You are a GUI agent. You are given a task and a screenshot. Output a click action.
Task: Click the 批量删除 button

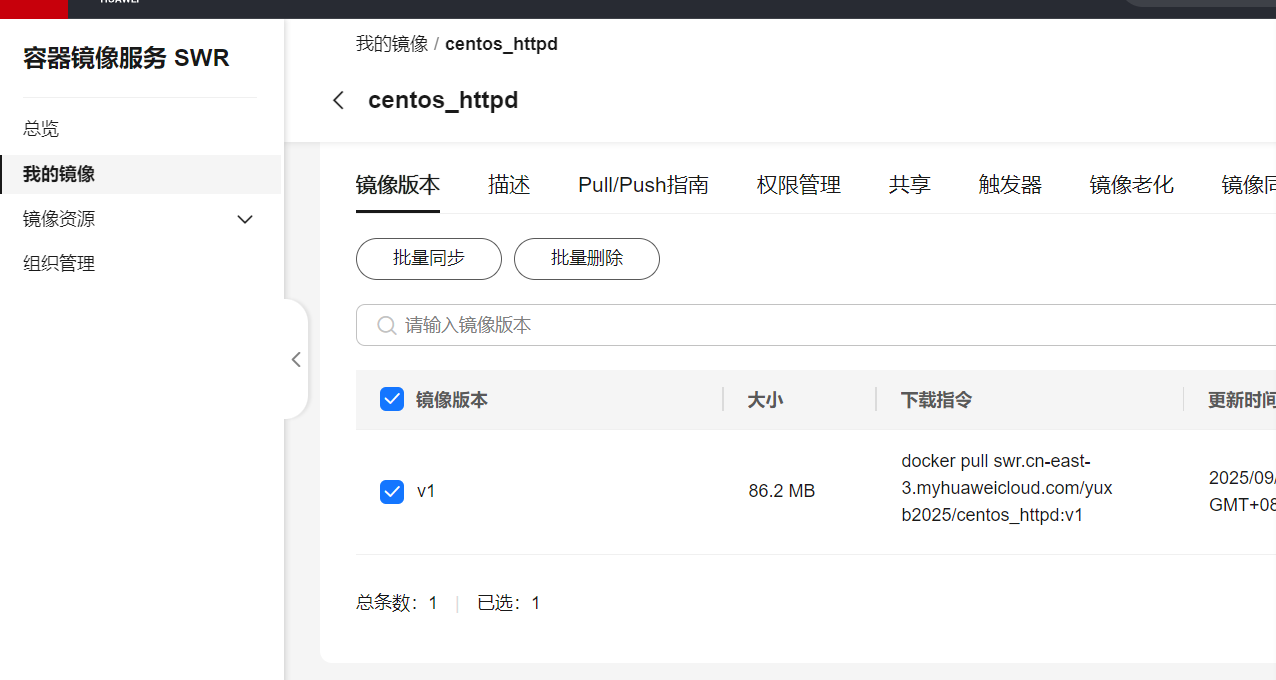[587, 259]
